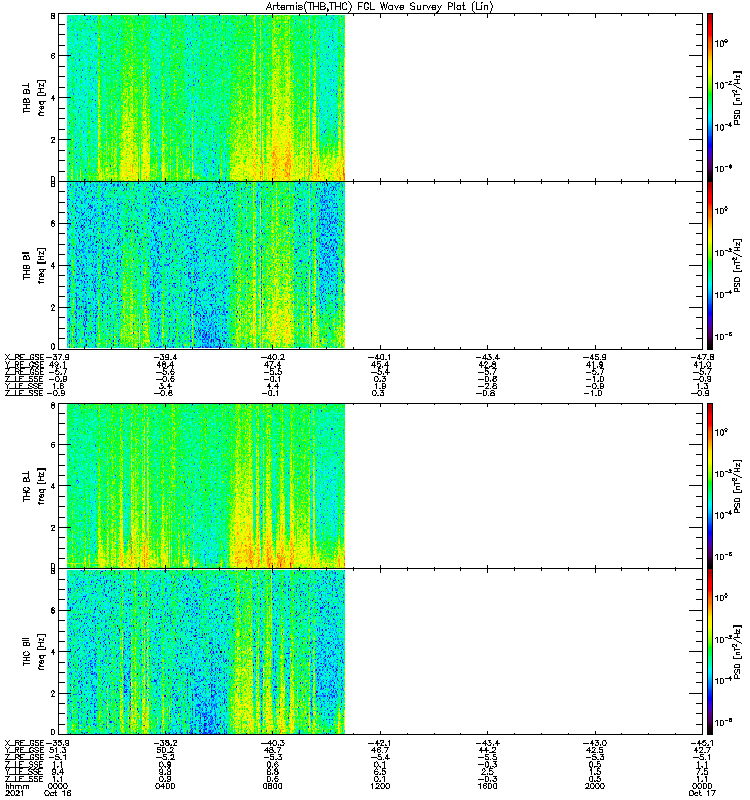750x800 pixels.
Task: Click the THB B⊥ freq [Hz] axis label
Action: (x=34, y=97)
